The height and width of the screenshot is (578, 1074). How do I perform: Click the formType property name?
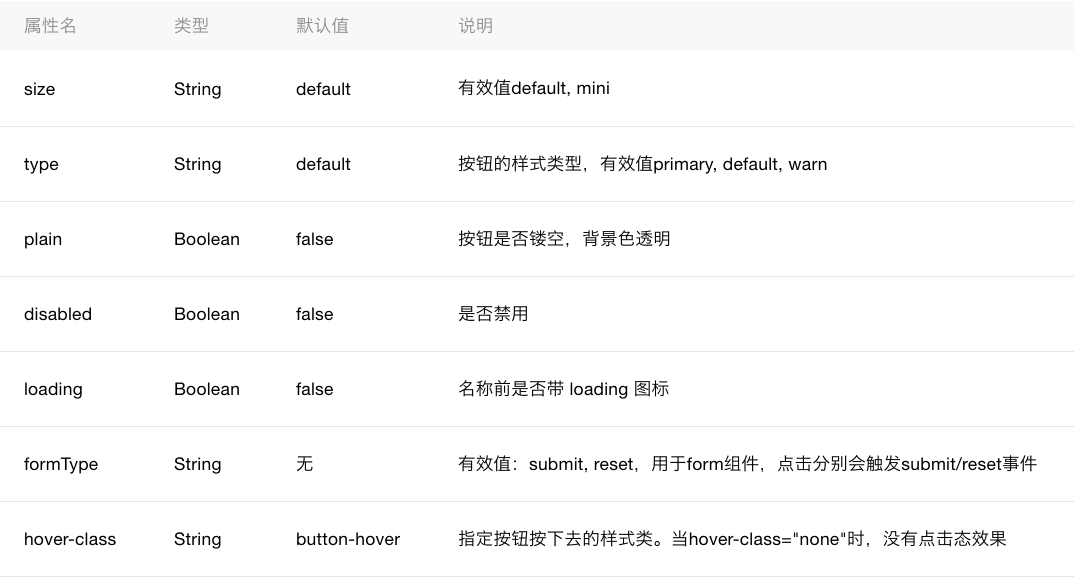point(61,464)
